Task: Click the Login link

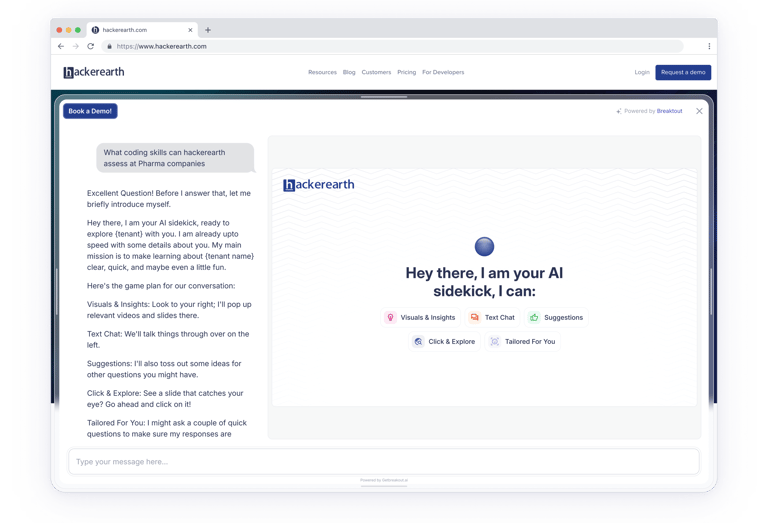Action: point(642,72)
